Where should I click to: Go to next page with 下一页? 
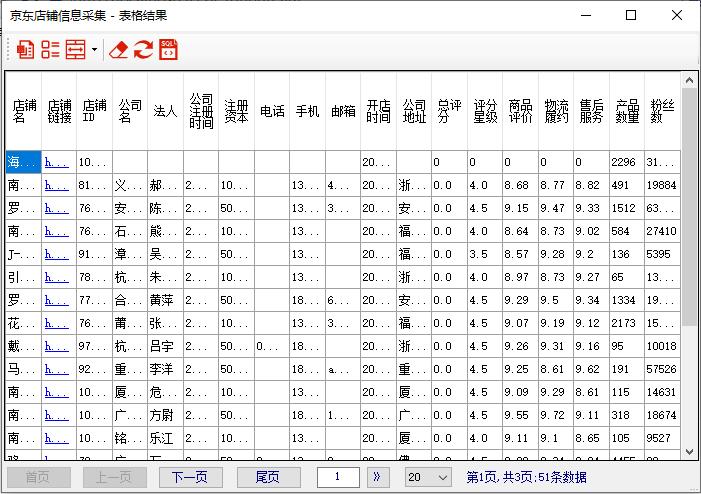pos(190,477)
